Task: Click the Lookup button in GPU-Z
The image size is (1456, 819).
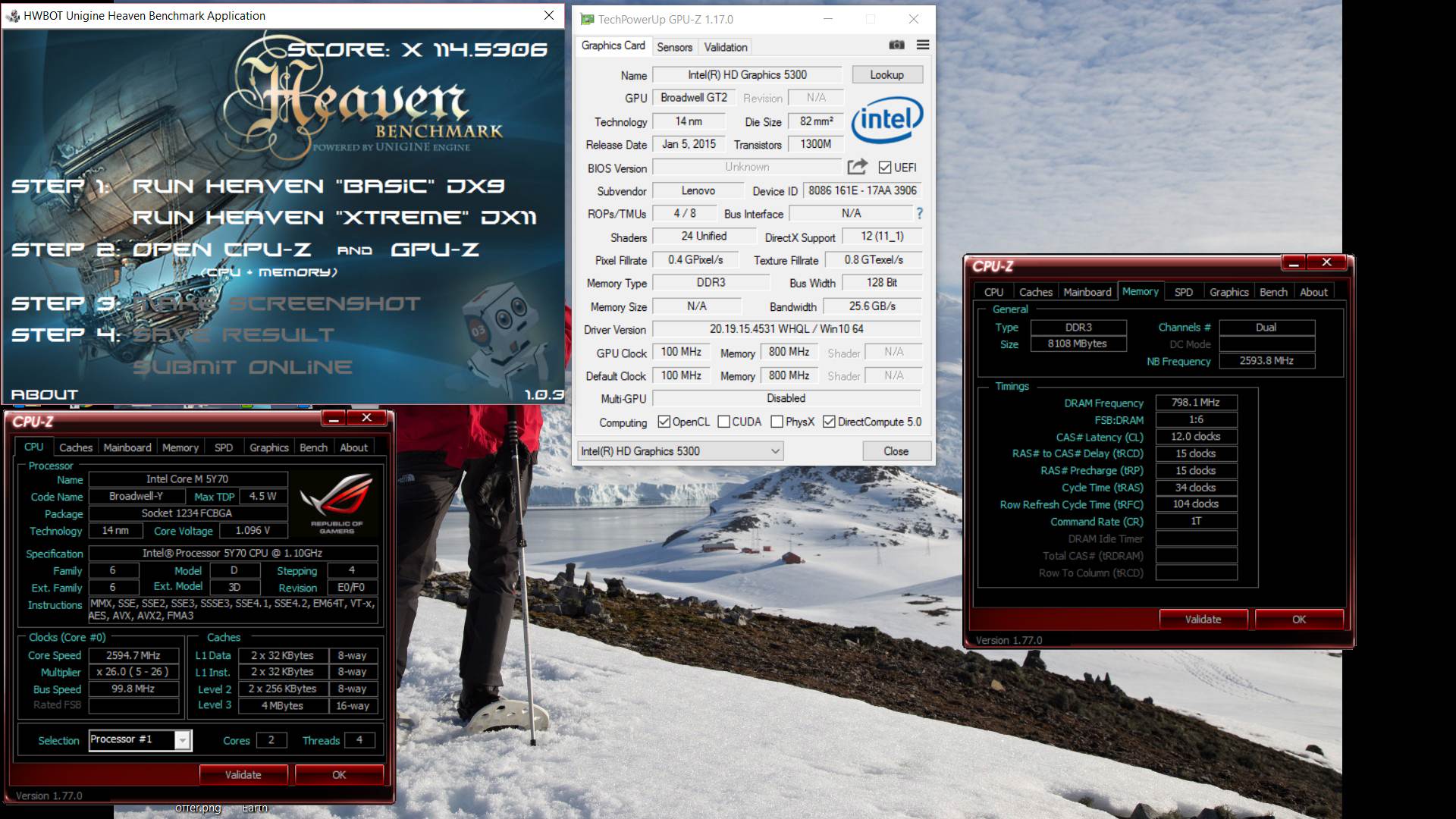Action: click(x=886, y=75)
